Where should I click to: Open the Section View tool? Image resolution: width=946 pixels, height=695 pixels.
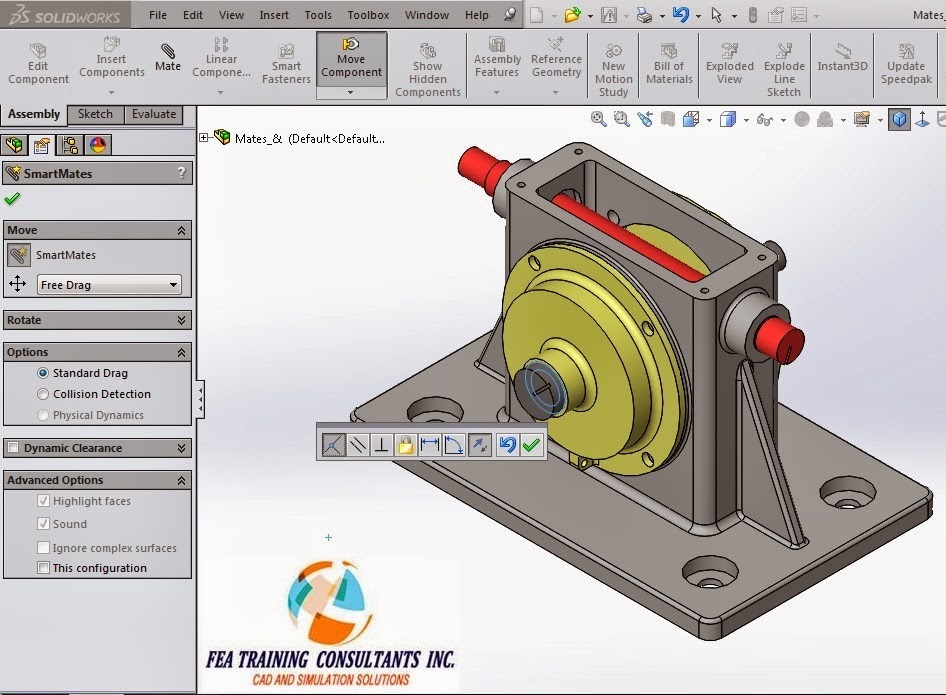pos(667,119)
